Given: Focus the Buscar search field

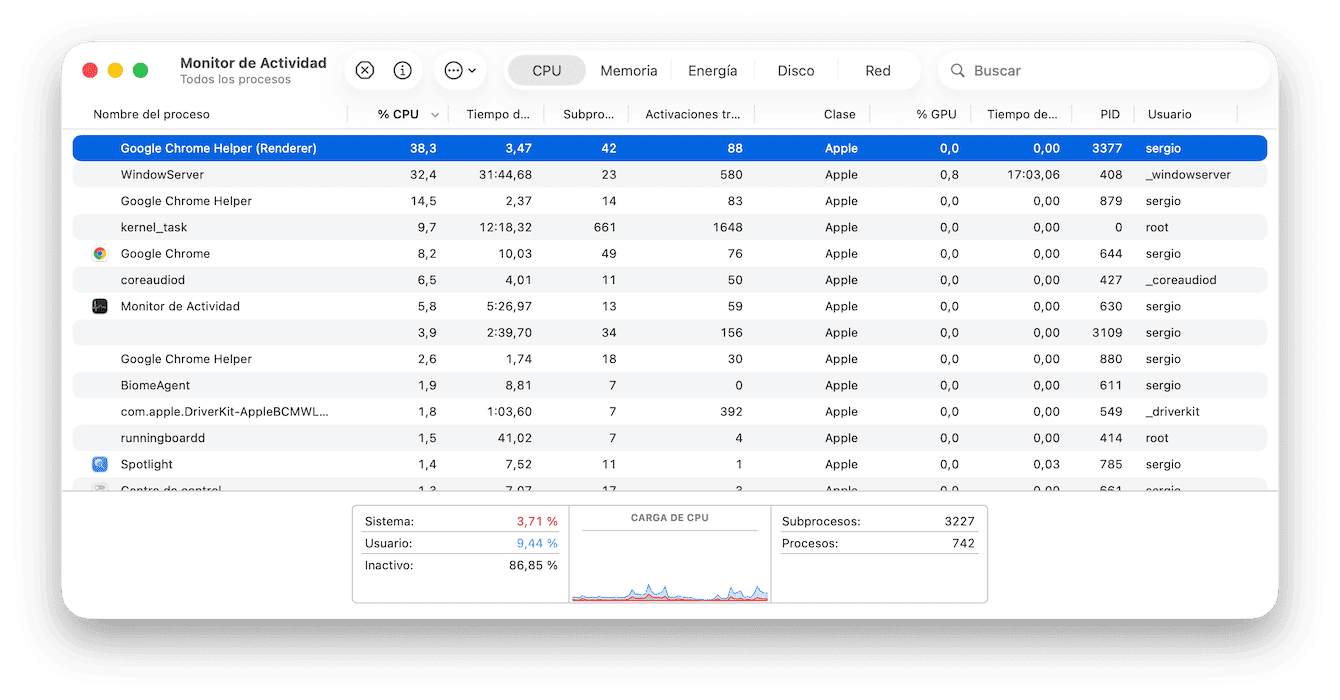Looking at the screenshot, I should coord(1105,71).
